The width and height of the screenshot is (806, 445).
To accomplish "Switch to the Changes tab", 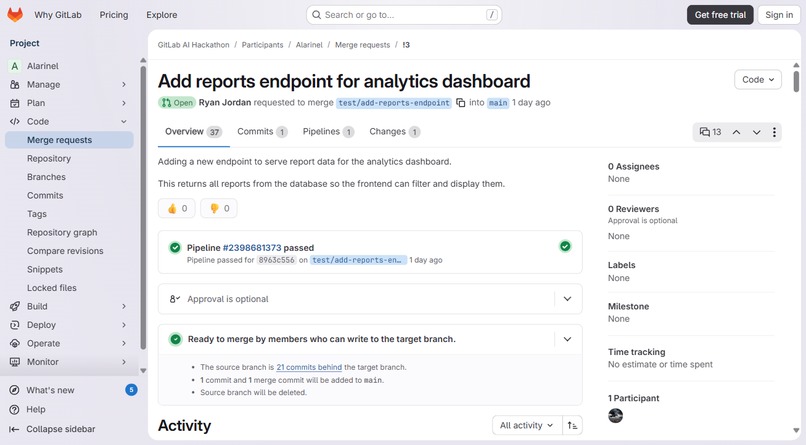I will click(395, 132).
